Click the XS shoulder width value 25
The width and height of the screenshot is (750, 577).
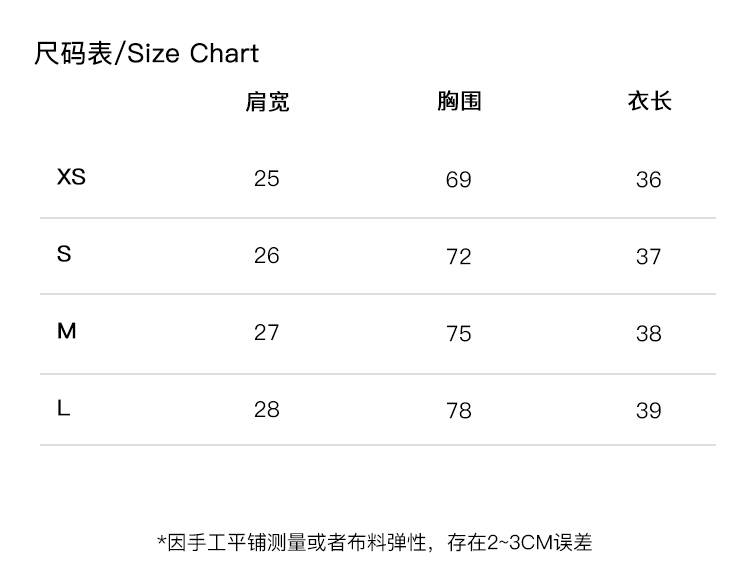[x=267, y=179]
